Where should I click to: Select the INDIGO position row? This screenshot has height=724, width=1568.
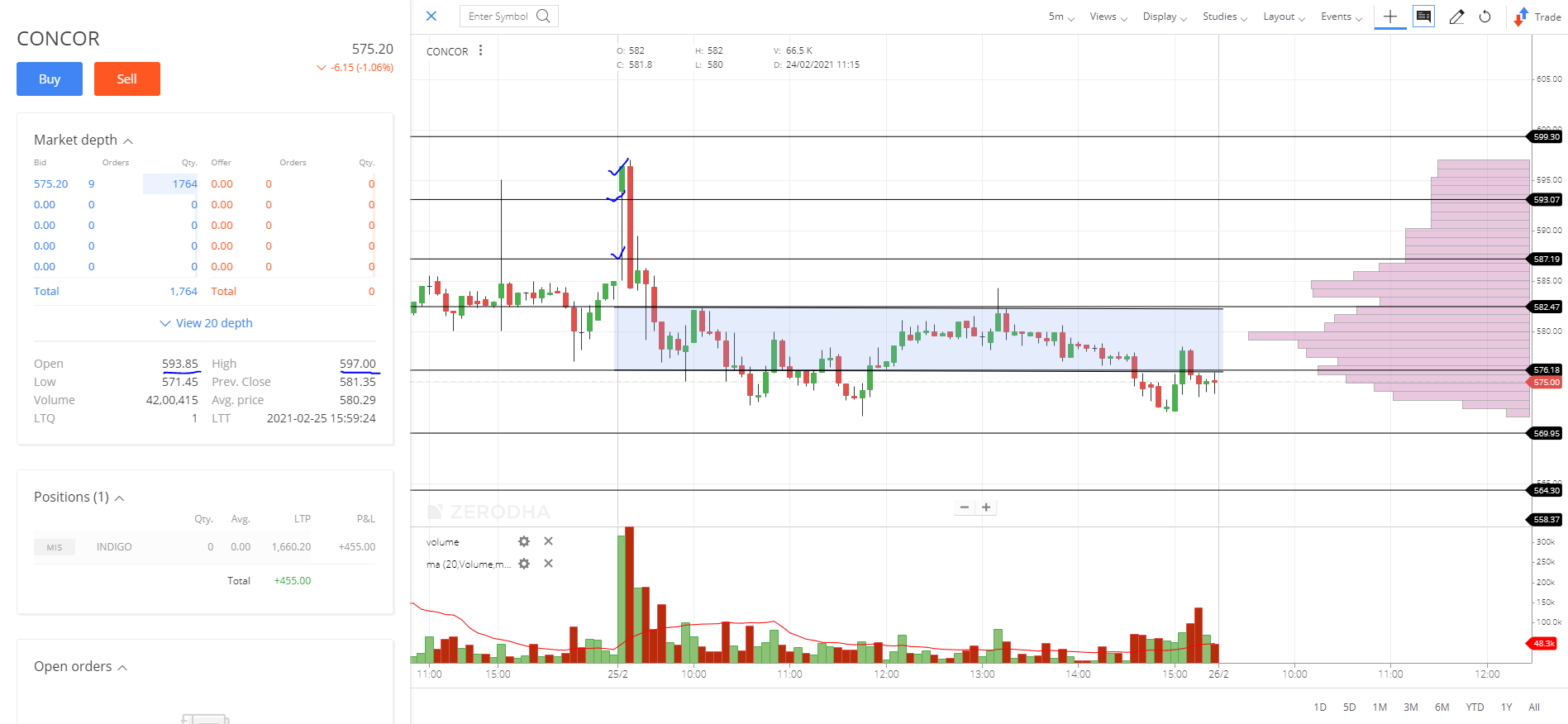point(205,547)
